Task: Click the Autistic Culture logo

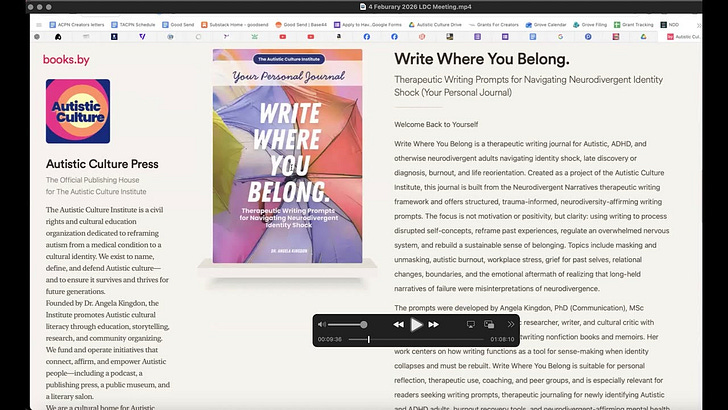Action: 78,112
